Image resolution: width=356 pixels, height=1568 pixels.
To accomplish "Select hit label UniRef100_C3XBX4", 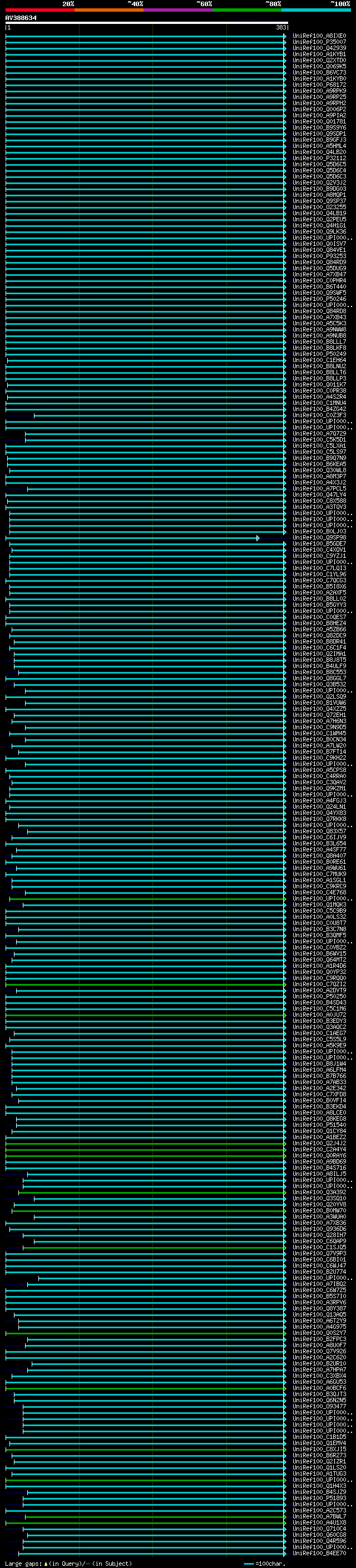I will pyautogui.click(x=319, y=1376).
